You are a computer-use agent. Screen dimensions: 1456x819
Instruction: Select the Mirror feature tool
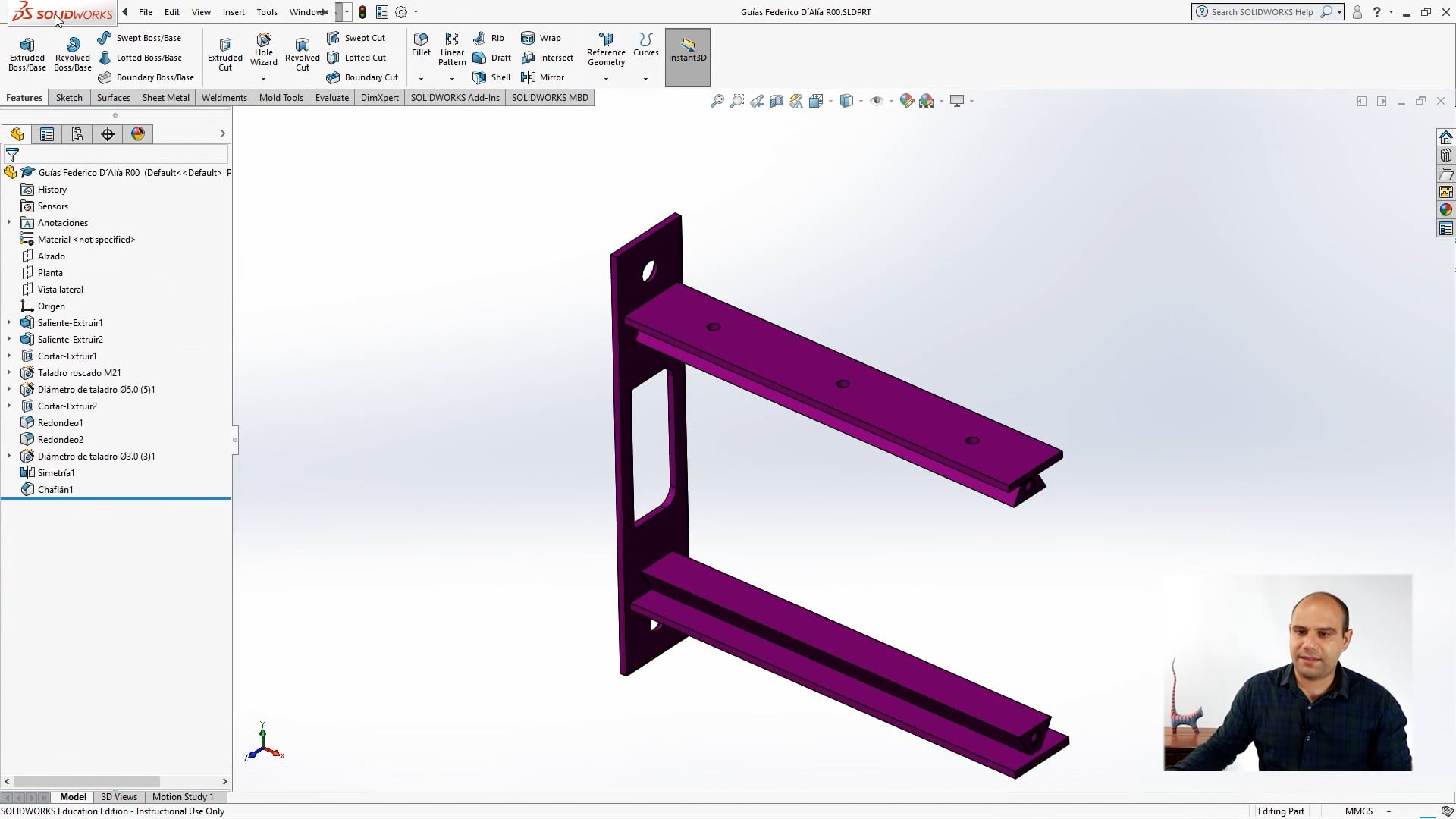click(x=544, y=77)
